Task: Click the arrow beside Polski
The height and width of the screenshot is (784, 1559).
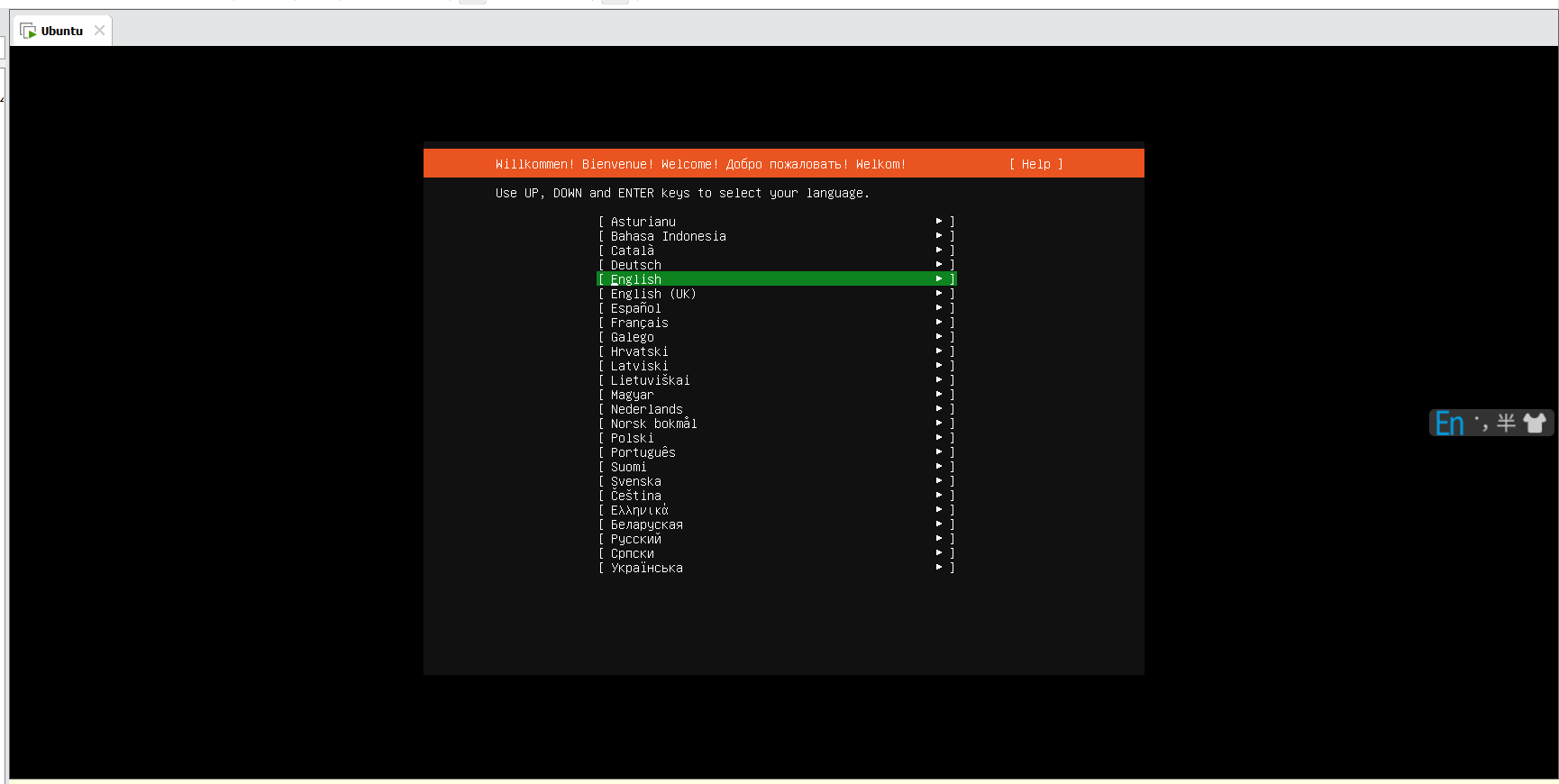Action: click(x=939, y=437)
